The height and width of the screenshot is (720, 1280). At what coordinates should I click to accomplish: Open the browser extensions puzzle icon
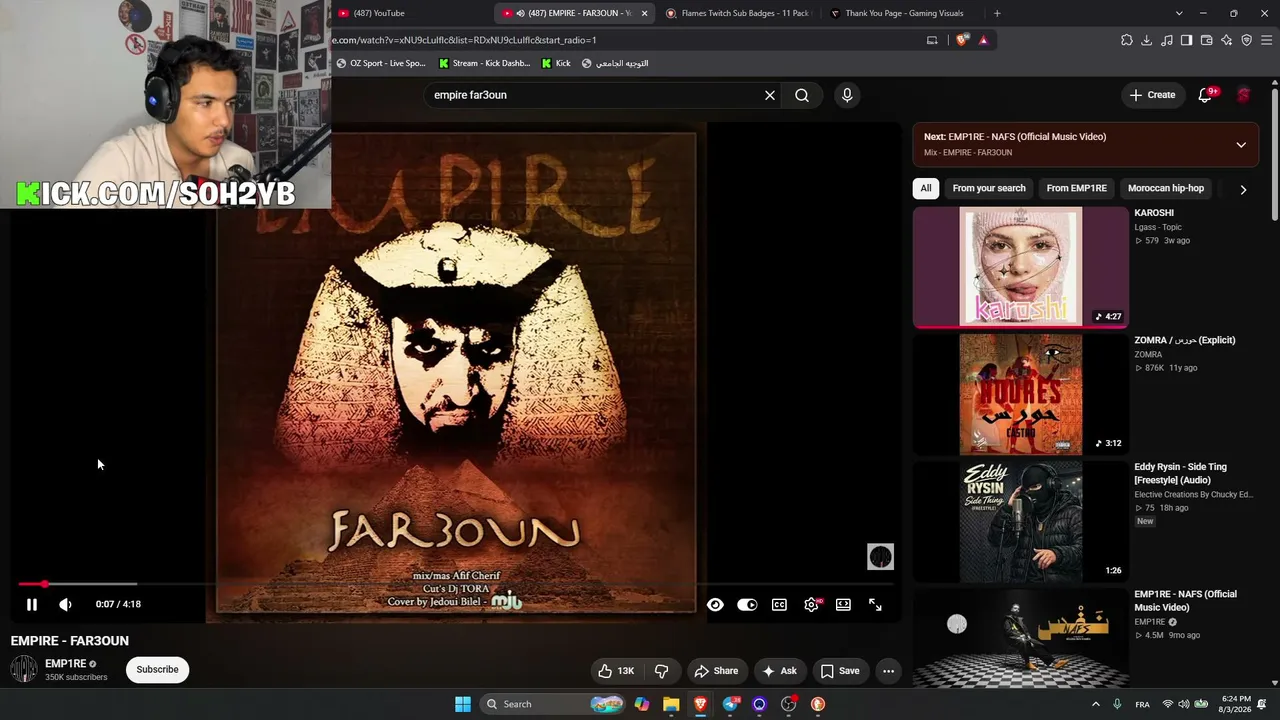click(x=1126, y=40)
